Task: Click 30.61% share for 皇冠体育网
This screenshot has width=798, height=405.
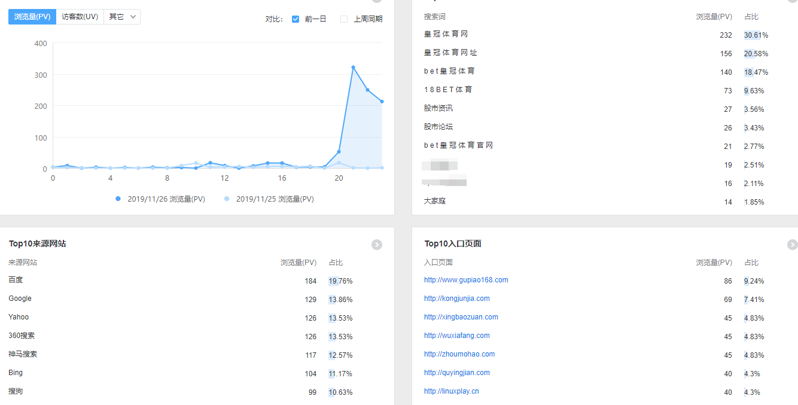Action: click(x=756, y=35)
